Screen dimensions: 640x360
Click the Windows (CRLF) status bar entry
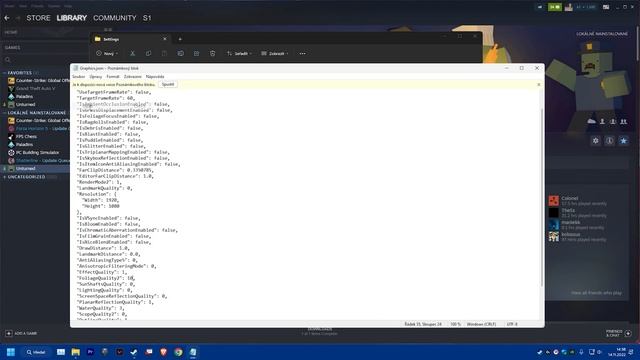point(481,324)
